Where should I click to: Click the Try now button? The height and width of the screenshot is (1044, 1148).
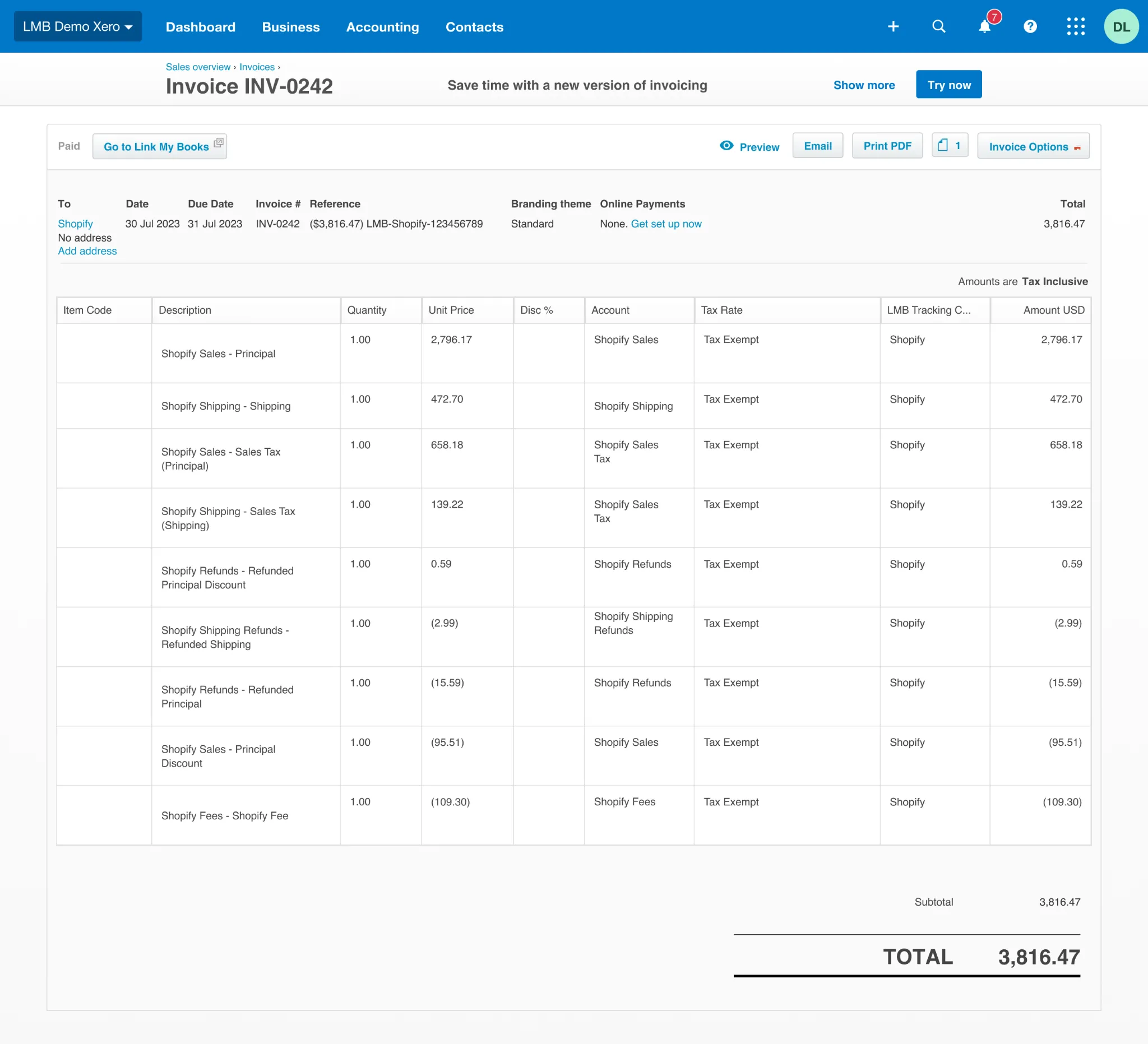tap(948, 84)
